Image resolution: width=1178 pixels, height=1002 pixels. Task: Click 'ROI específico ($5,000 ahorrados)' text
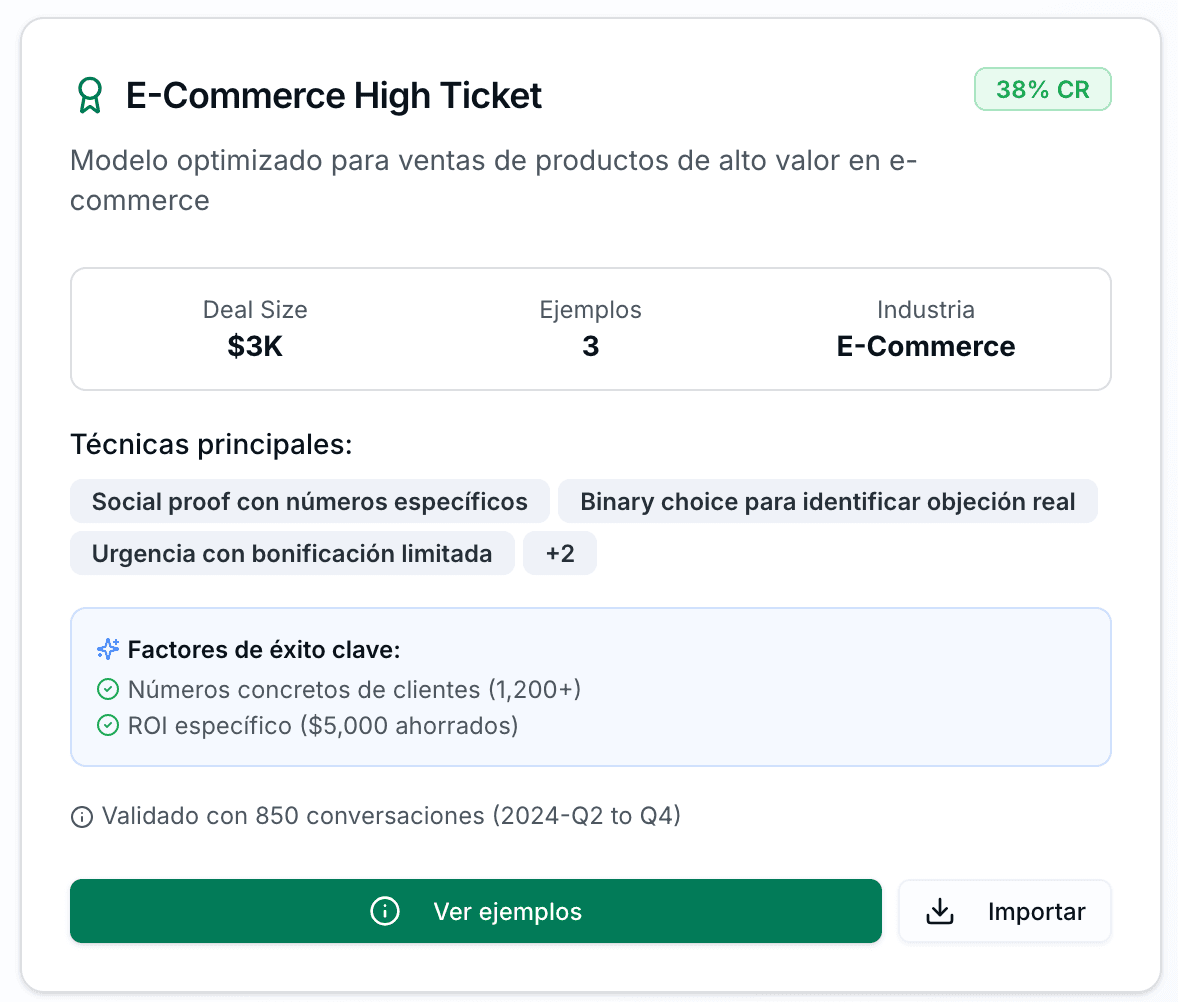[323, 726]
